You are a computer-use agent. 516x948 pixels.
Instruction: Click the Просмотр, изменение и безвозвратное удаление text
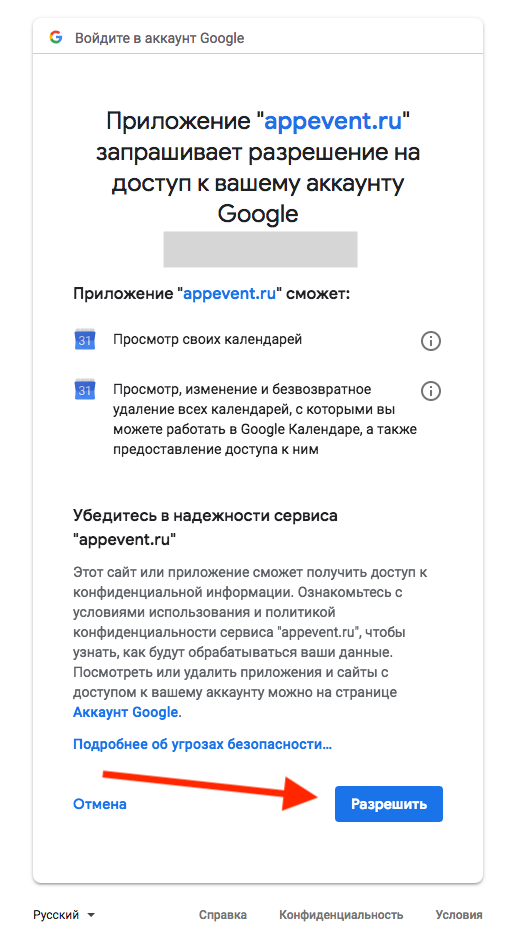(x=265, y=419)
